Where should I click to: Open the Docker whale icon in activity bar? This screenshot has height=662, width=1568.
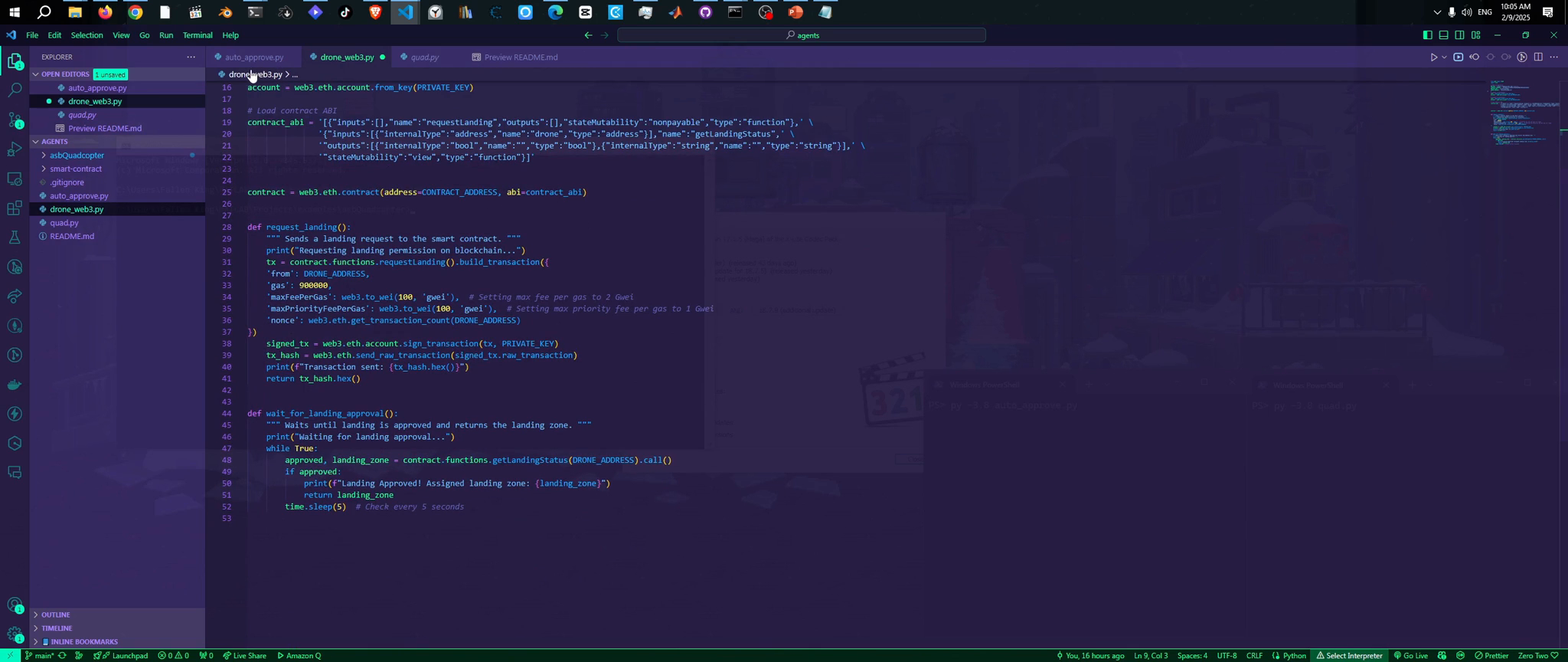15,385
